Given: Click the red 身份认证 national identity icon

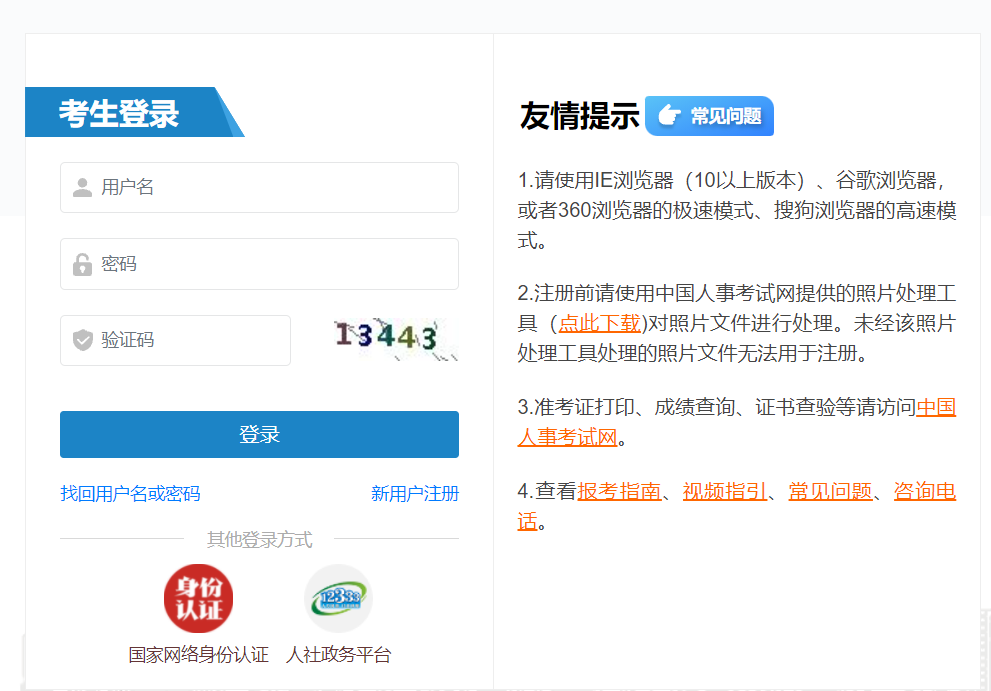Looking at the screenshot, I should tap(198, 598).
